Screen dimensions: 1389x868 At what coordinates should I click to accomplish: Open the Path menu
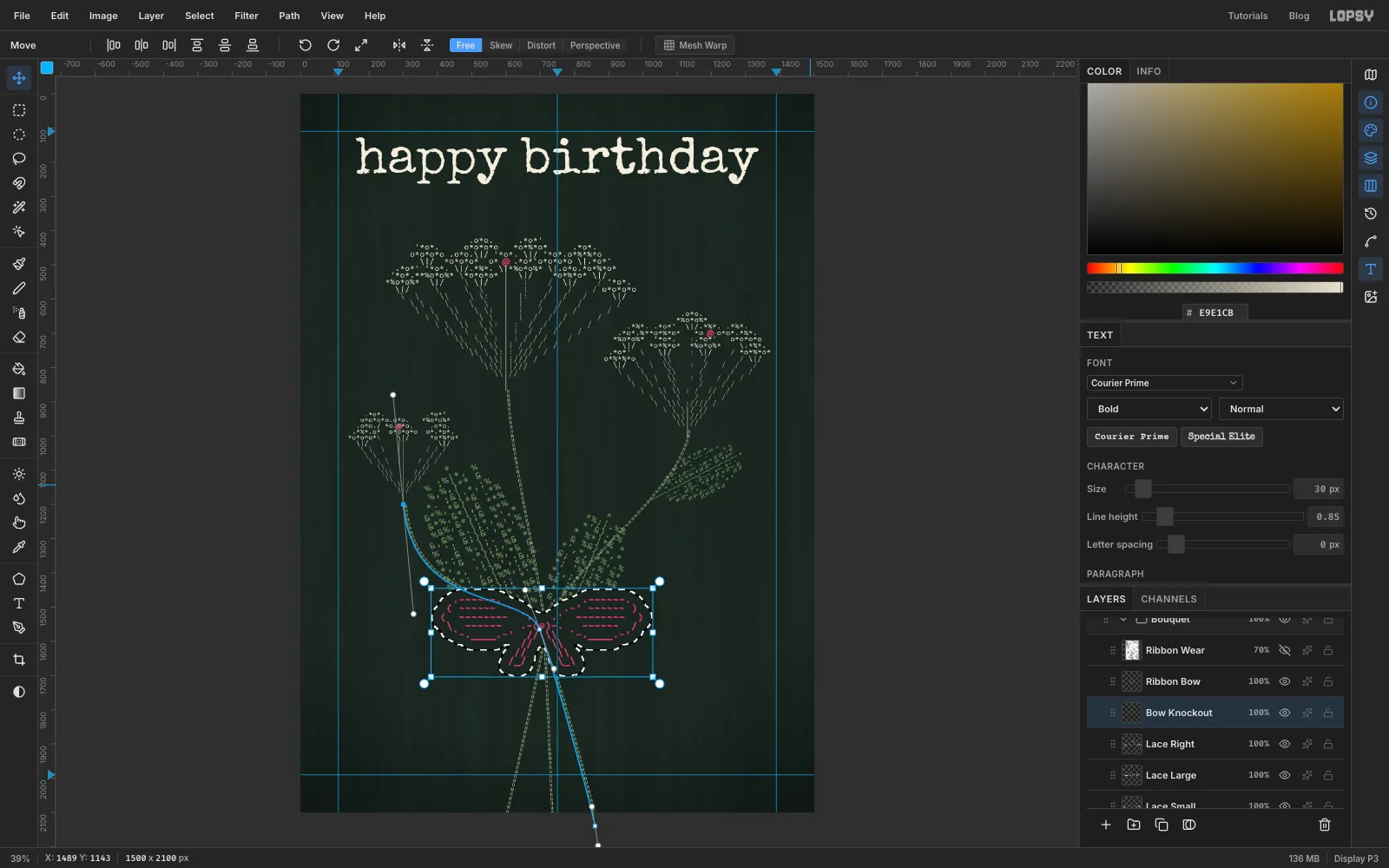click(289, 16)
